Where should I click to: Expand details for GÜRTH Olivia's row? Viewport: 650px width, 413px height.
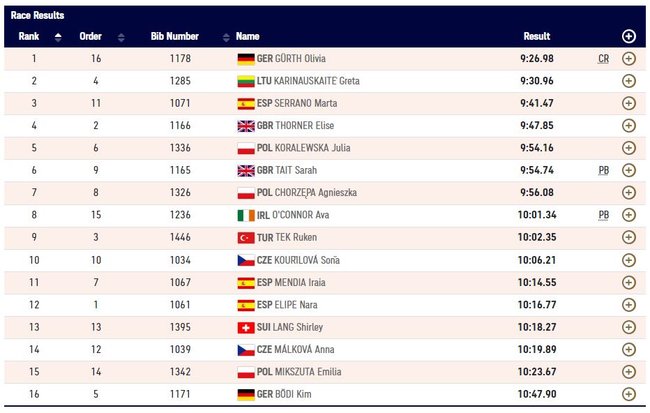click(628, 59)
